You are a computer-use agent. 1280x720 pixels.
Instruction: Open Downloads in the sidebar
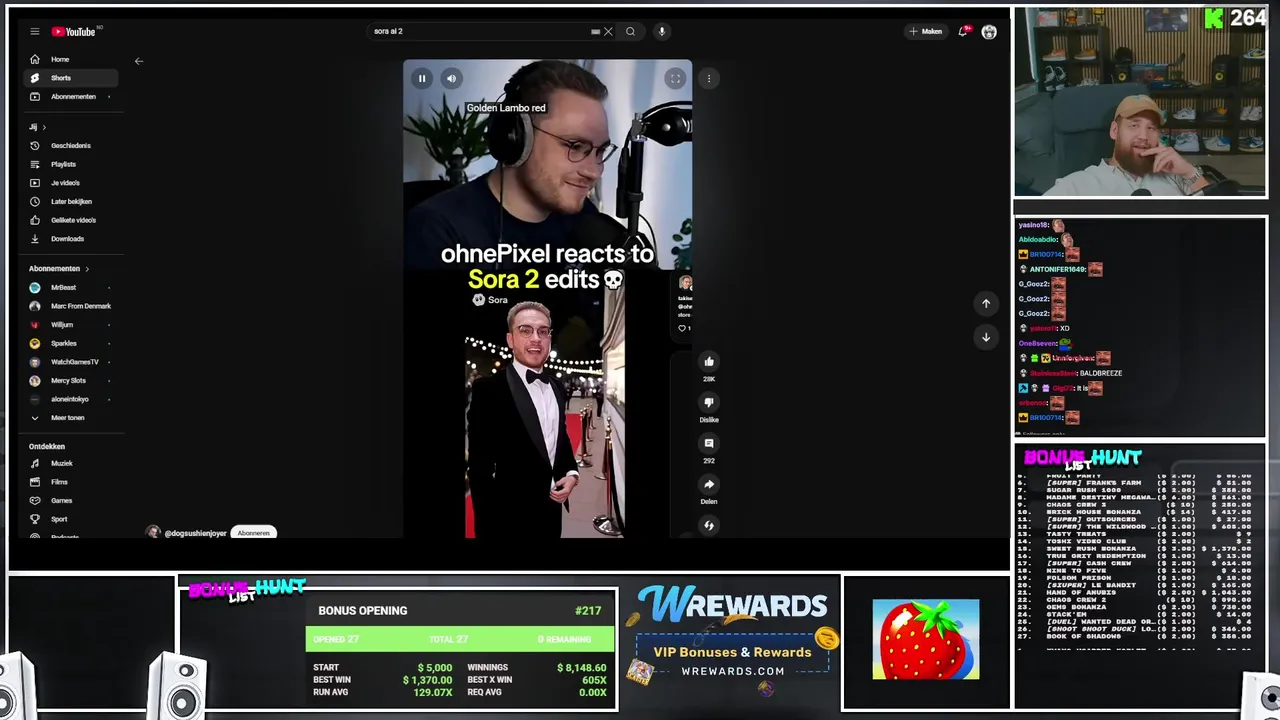pos(70,239)
